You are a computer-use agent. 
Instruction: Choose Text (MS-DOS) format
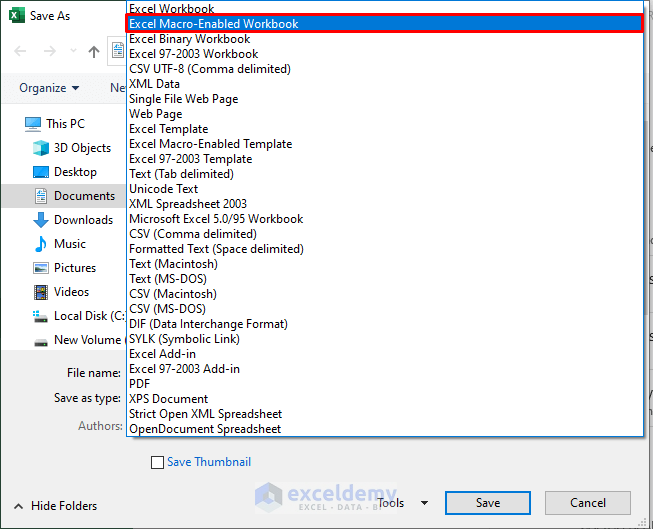385,279
